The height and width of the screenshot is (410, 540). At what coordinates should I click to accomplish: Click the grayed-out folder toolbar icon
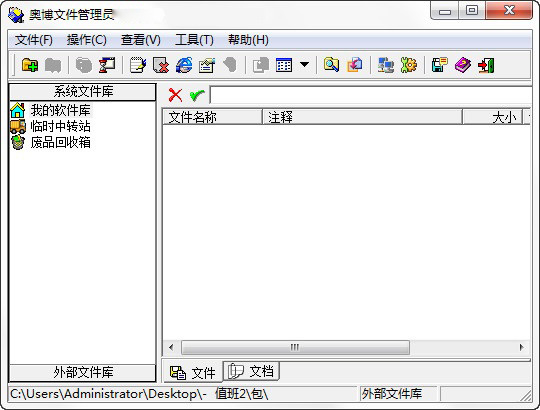53,65
